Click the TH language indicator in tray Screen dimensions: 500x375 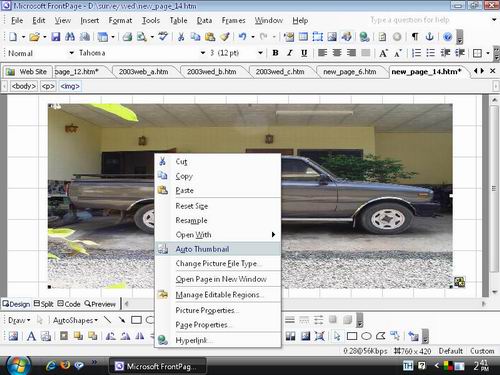click(408, 366)
